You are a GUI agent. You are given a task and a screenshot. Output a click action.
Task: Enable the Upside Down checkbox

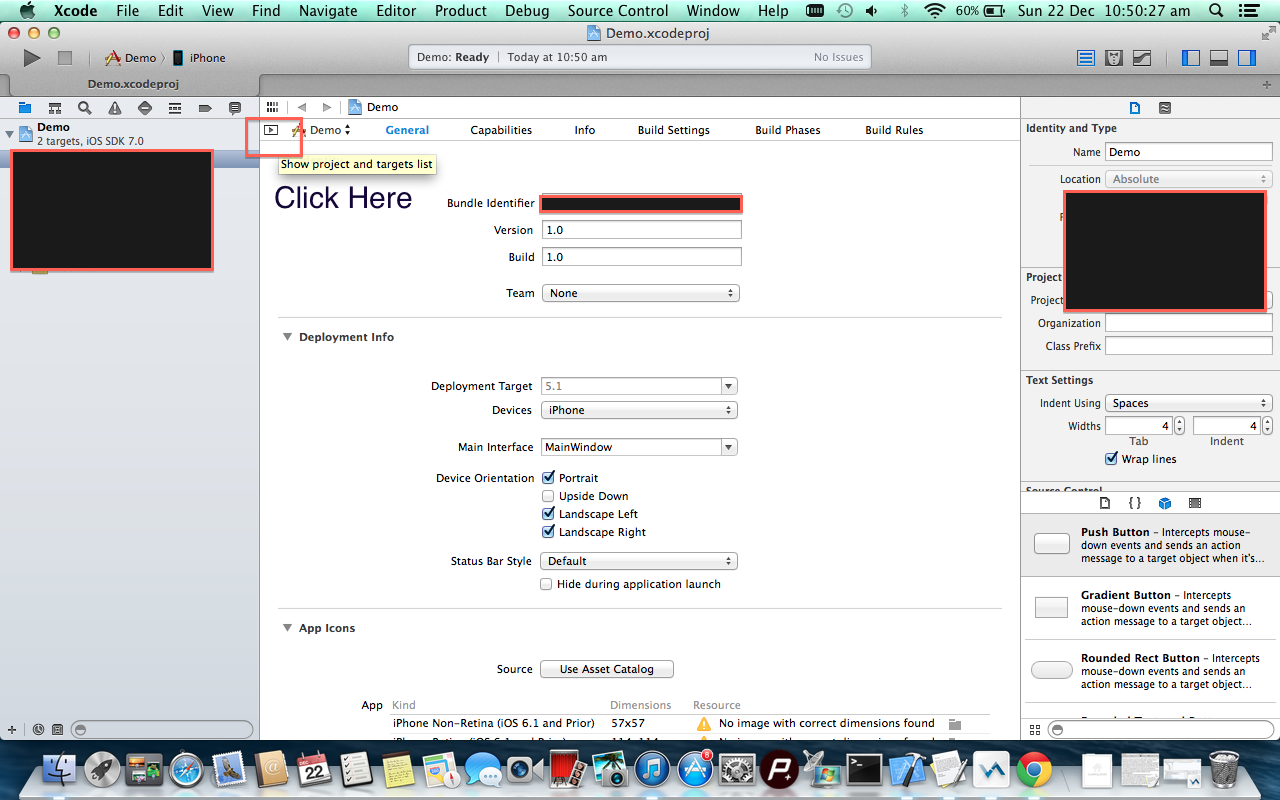548,496
